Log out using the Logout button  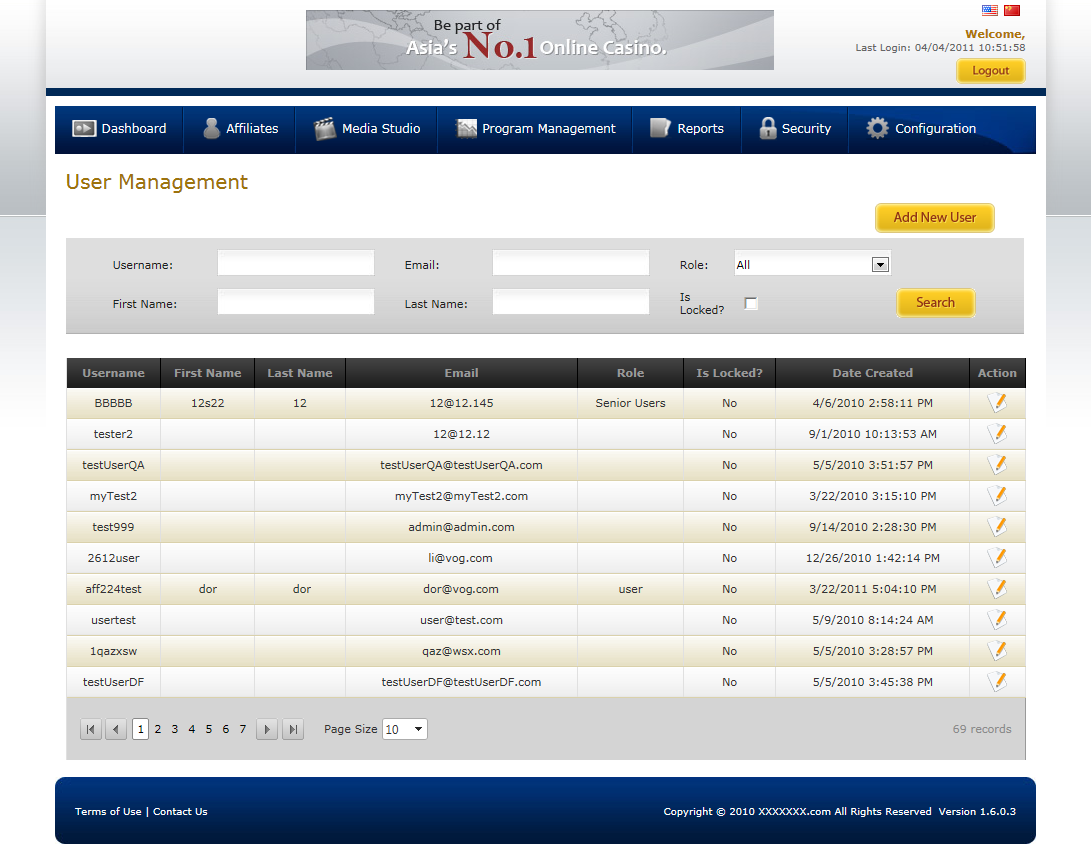pos(990,71)
